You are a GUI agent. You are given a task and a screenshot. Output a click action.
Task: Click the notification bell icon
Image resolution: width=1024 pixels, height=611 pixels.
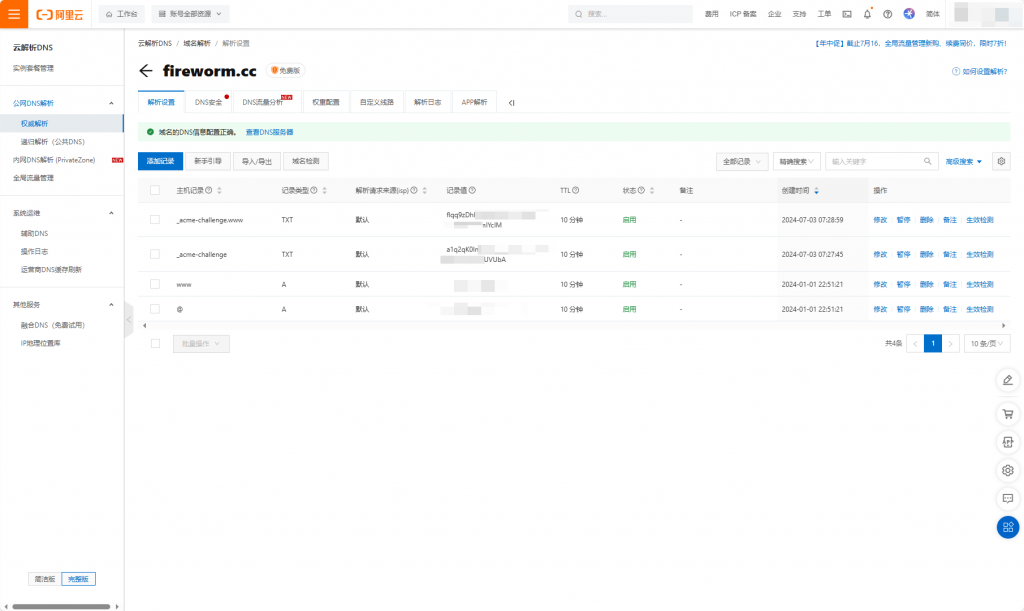867,14
